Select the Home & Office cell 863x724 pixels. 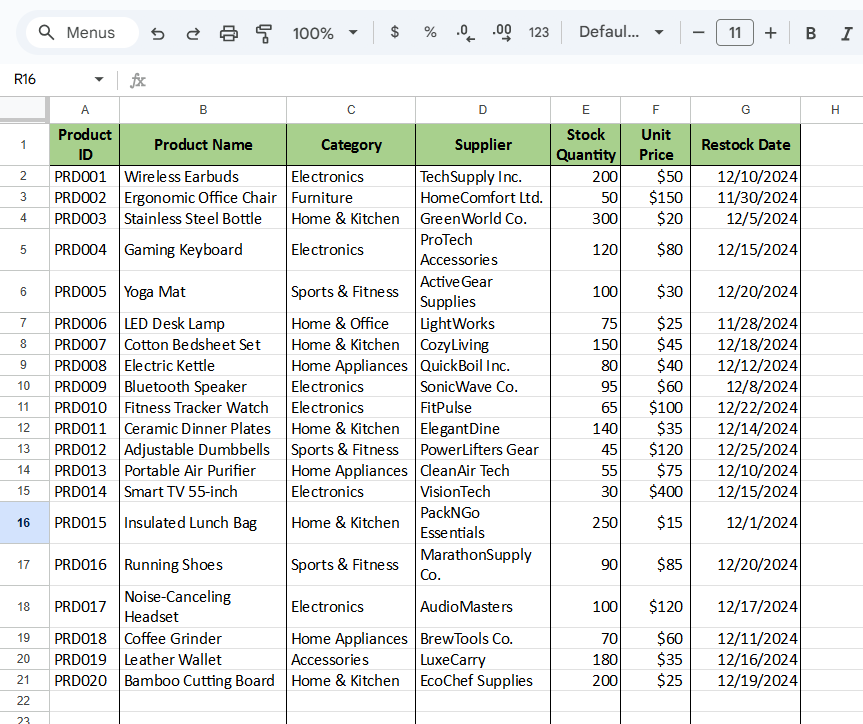351,324
